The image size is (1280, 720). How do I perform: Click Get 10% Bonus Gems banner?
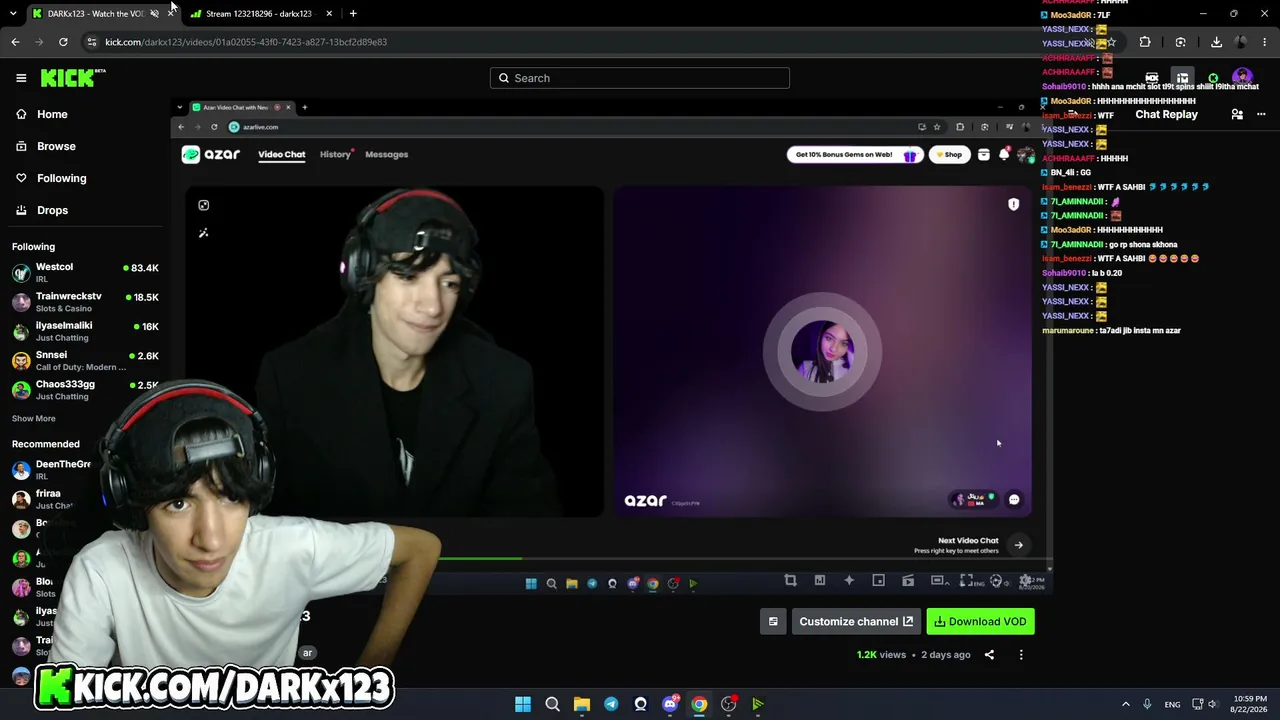(x=854, y=154)
